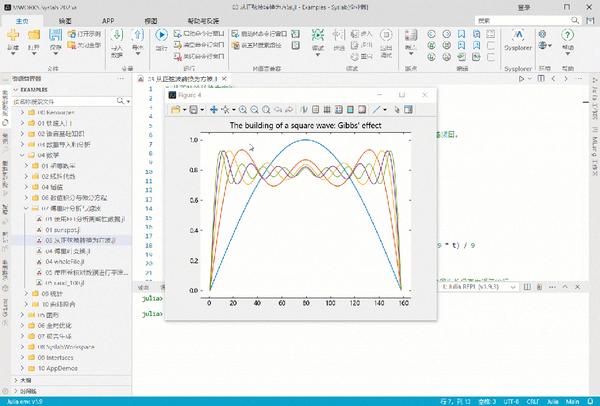600x406 pixels.
Task: Open 04 wholeFile.jl in file tree
Action: pos(65,262)
